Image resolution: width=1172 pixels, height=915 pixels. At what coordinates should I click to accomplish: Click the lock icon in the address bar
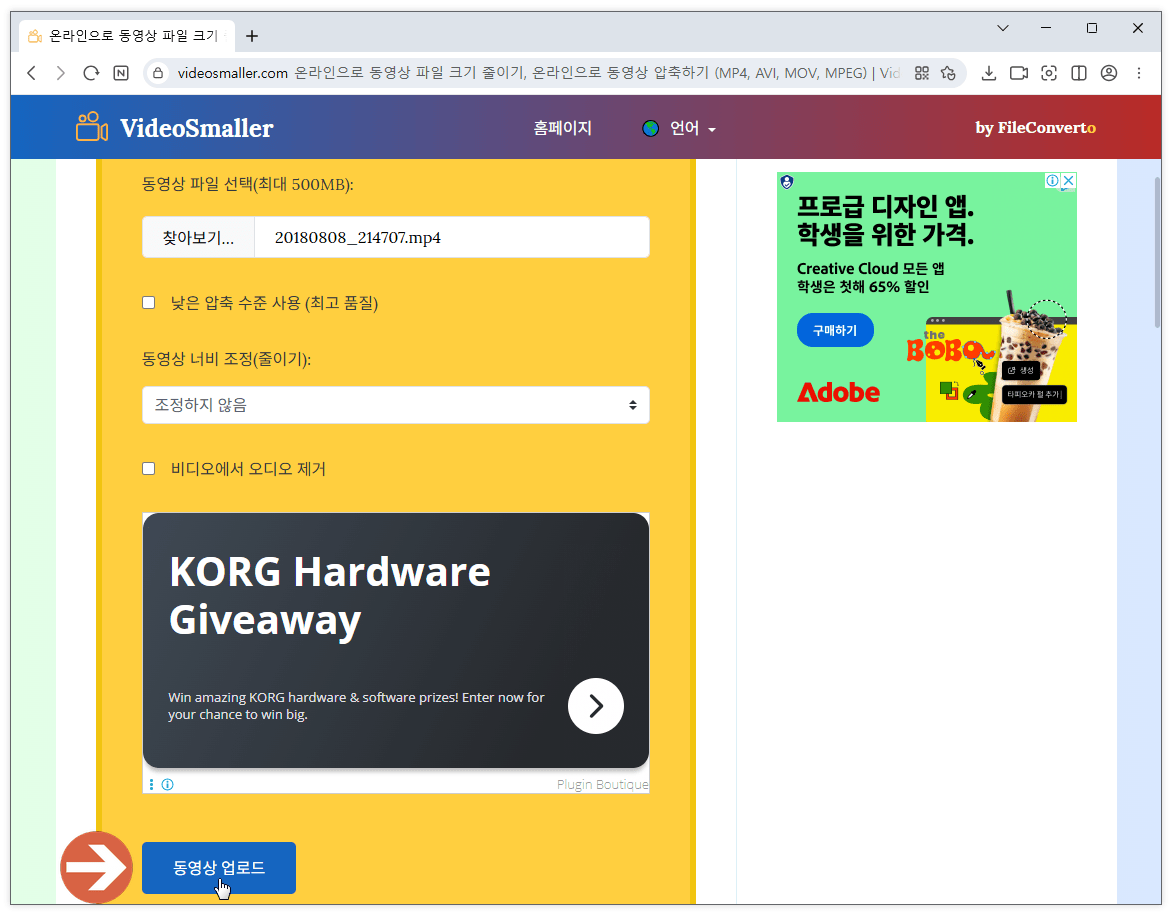(x=158, y=73)
